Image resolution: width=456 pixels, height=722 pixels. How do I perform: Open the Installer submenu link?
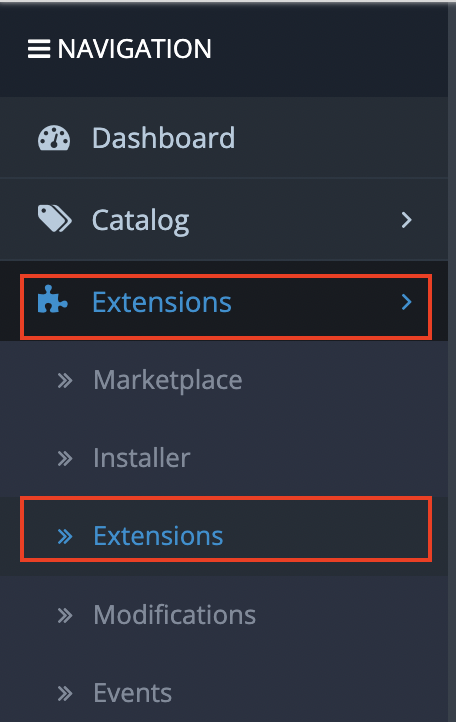pyautogui.click(x=142, y=458)
